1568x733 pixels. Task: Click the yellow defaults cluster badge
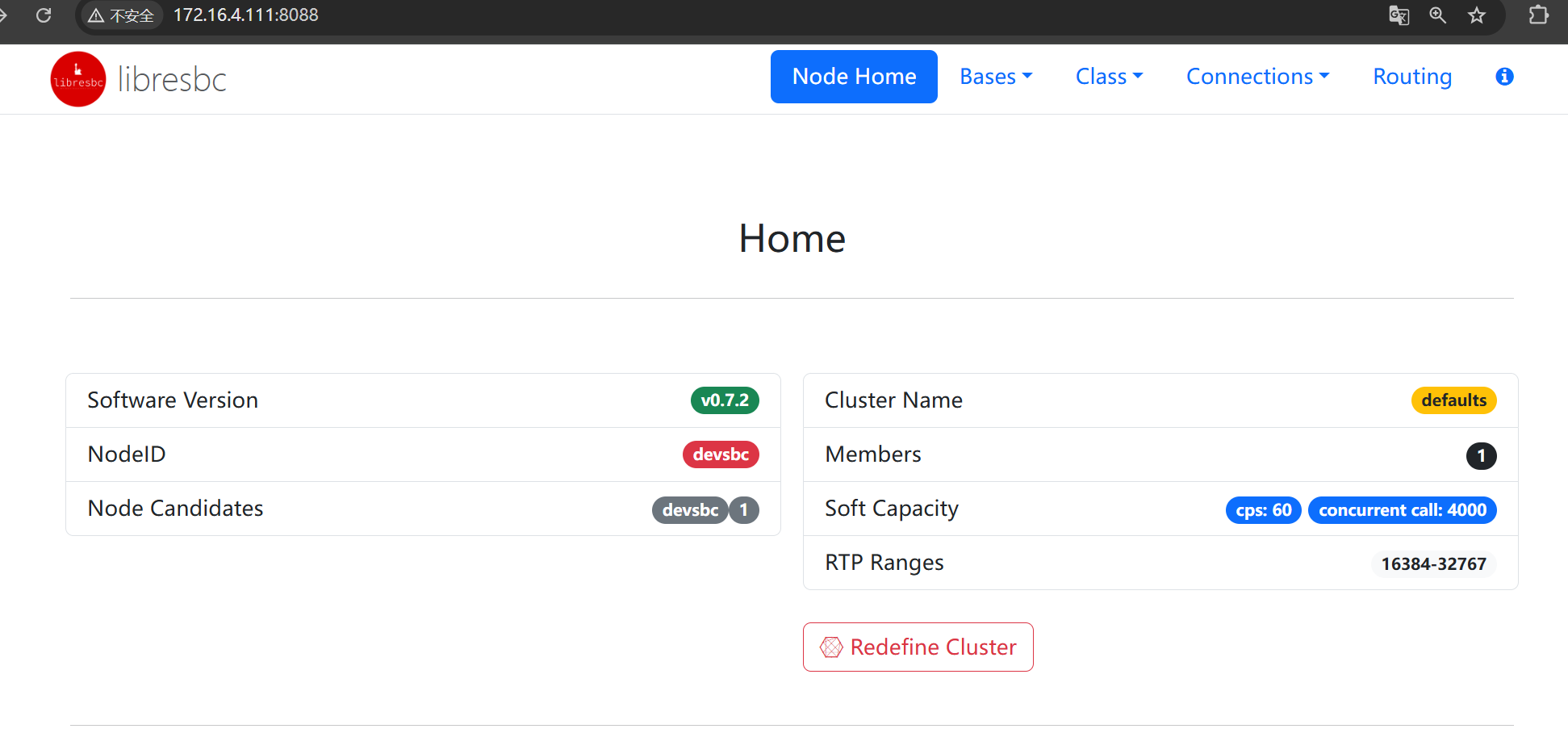click(1453, 400)
